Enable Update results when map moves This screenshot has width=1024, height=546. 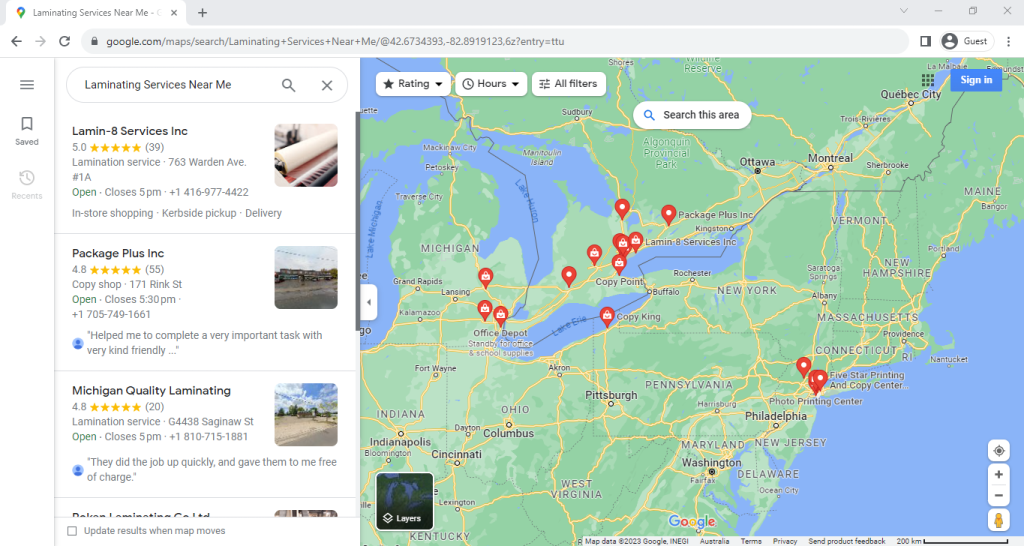(72, 531)
